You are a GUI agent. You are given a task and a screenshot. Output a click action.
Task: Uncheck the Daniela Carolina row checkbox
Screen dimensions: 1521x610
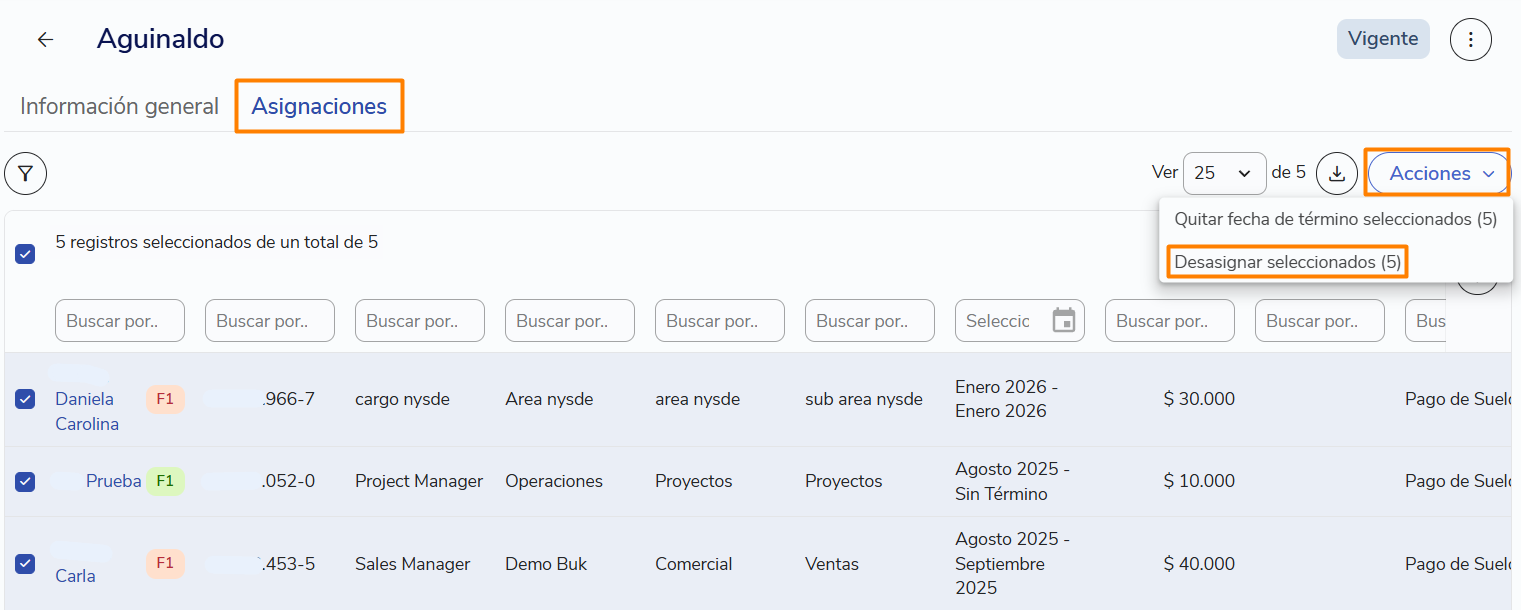coord(25,399)
